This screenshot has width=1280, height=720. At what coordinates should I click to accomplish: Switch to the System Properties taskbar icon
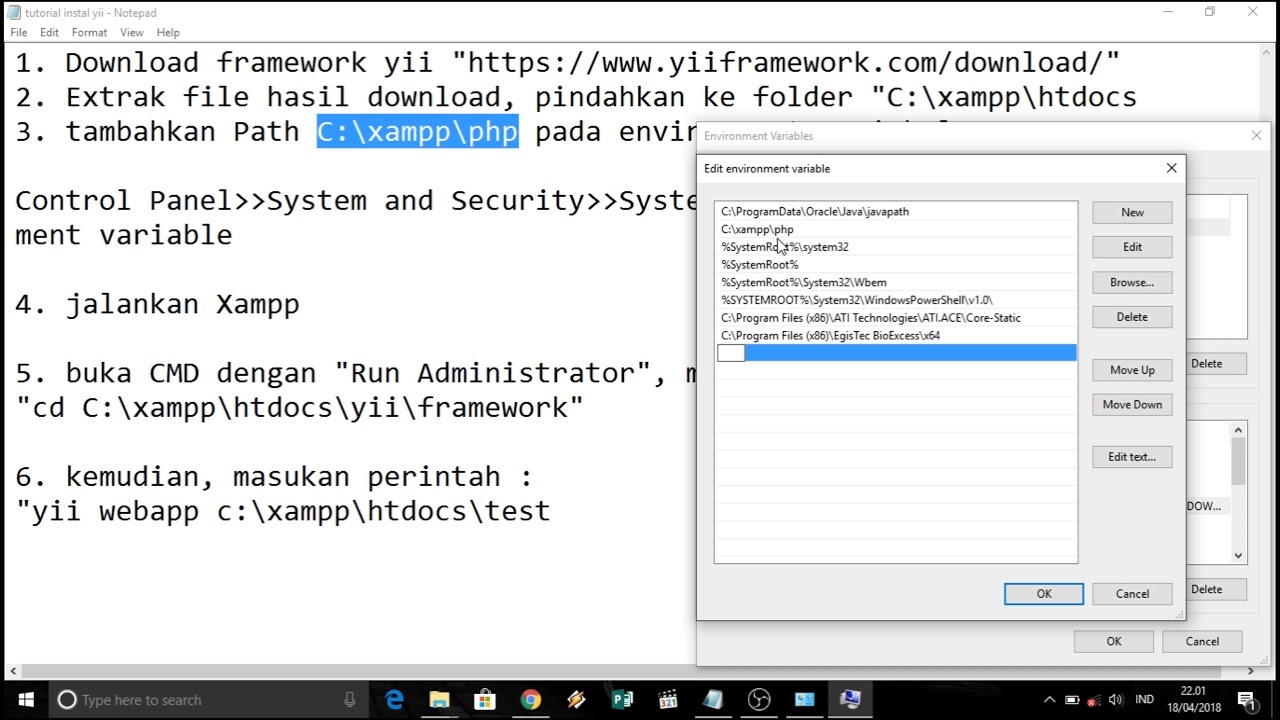pos(850,700)
